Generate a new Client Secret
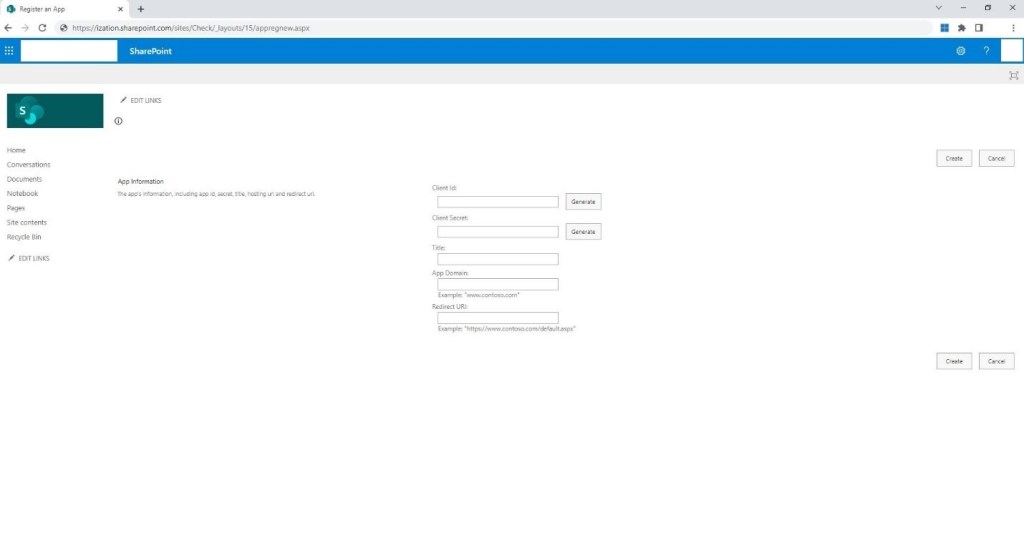The image size is (1024, 553). click(x=583, y=232)
